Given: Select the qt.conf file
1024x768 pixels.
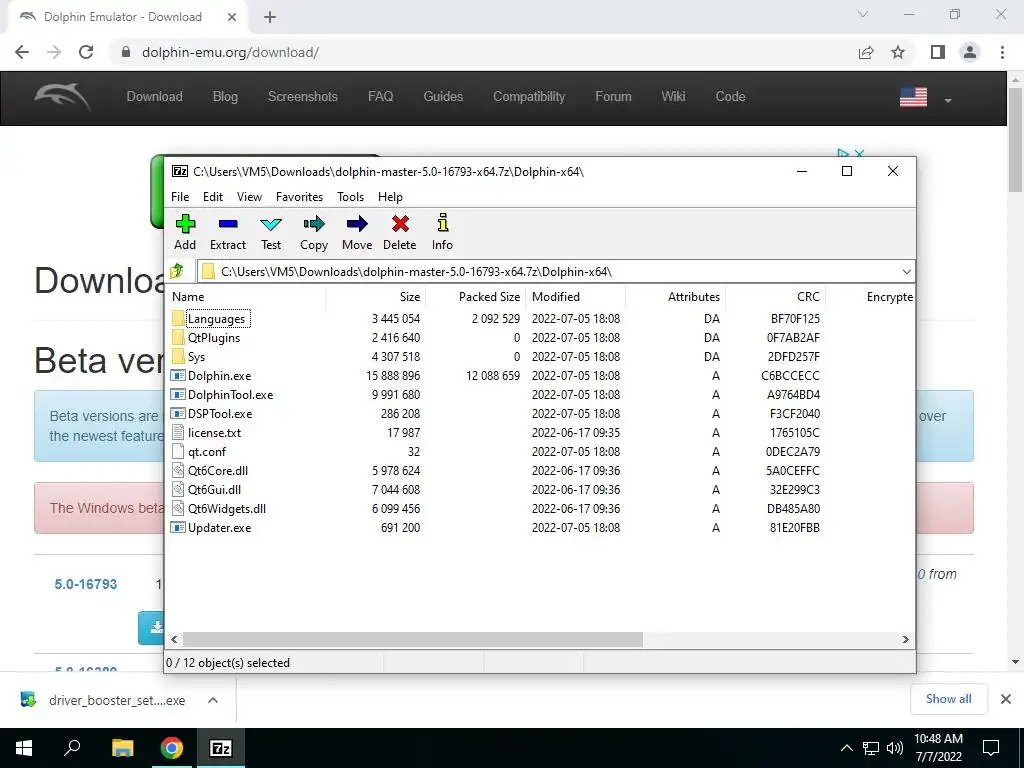Looking at the screenshot, I should 207,451.
